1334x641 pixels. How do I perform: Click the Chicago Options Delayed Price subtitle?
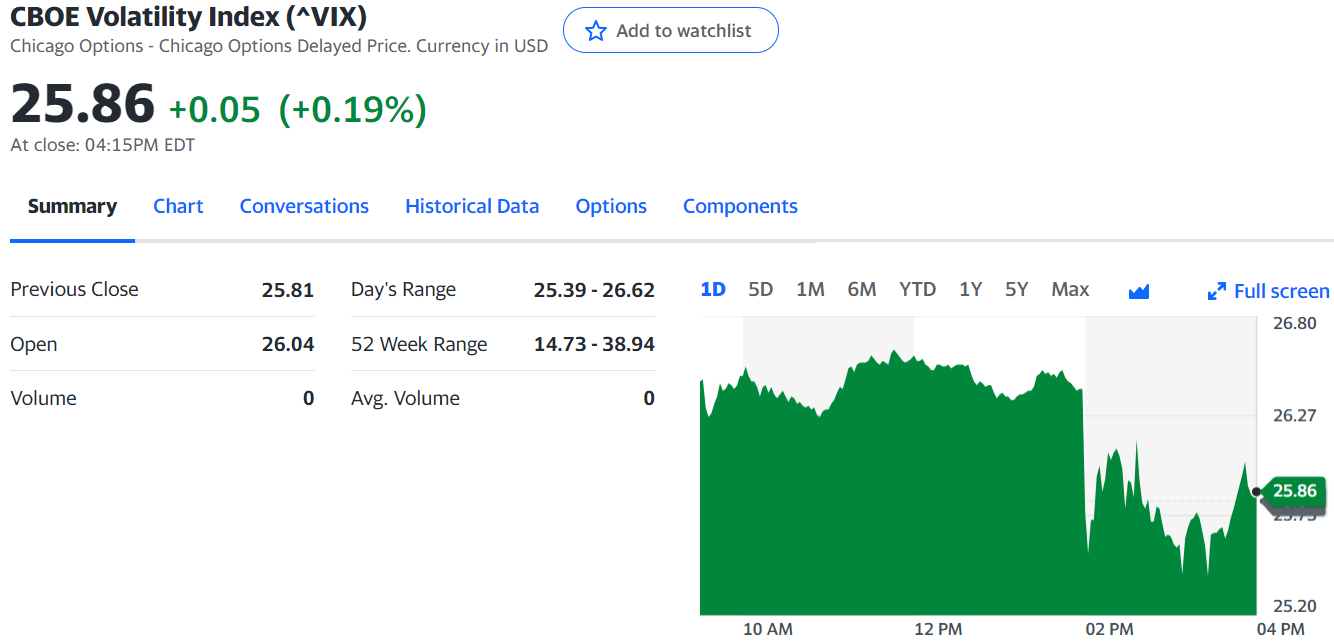click(x=279, y=46)
